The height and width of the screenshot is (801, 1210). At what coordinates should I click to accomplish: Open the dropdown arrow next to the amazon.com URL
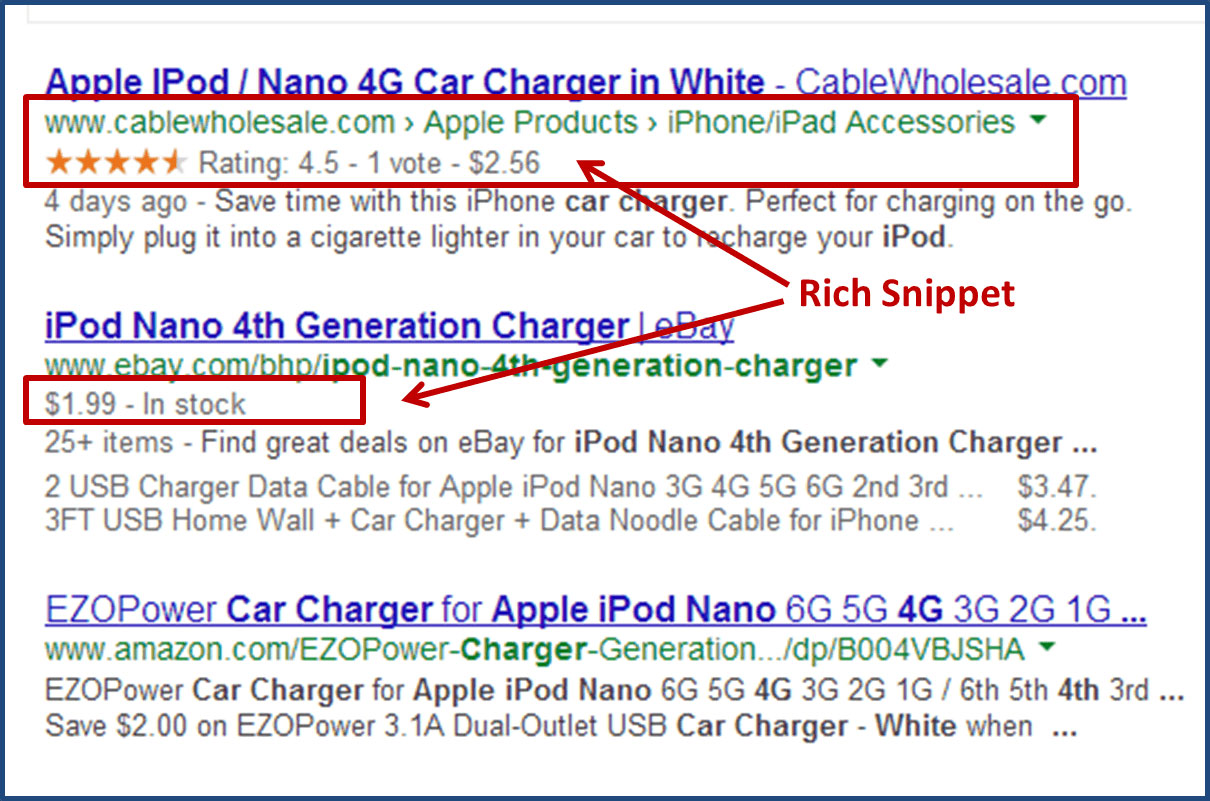[x=1046, y=648]
